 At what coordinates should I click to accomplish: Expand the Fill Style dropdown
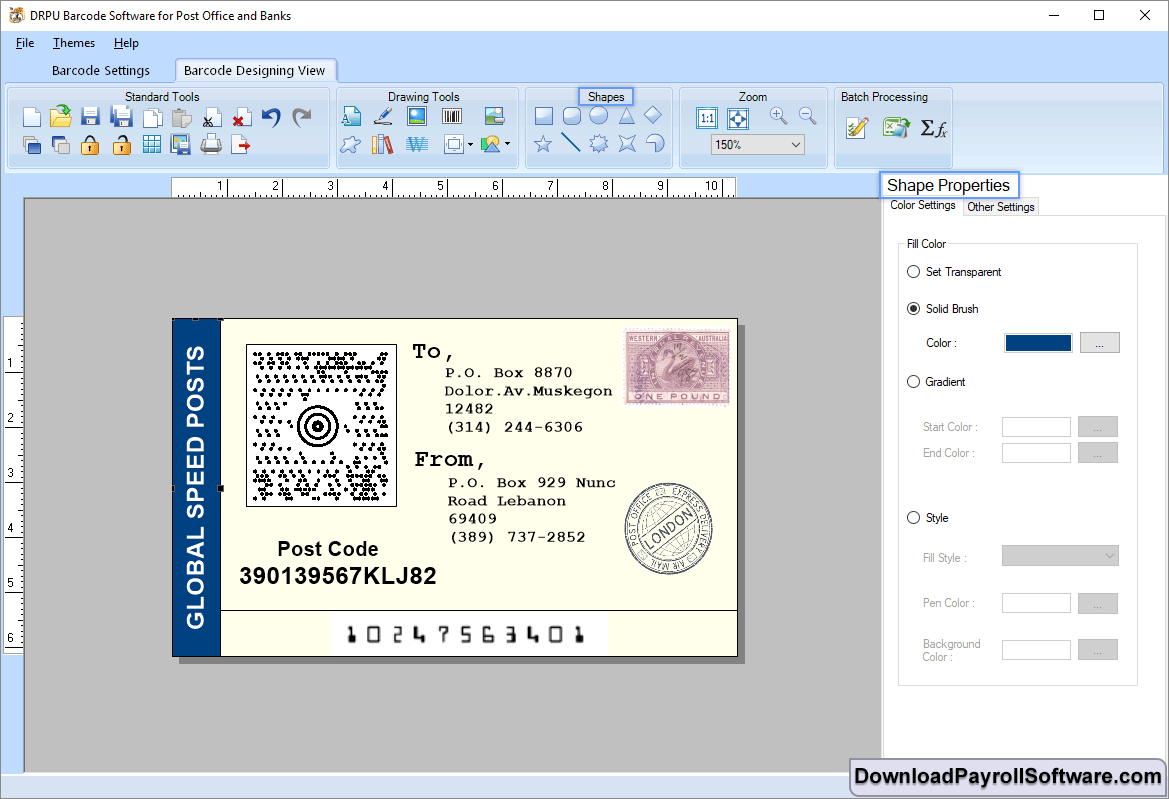[x=1109, y=556]
